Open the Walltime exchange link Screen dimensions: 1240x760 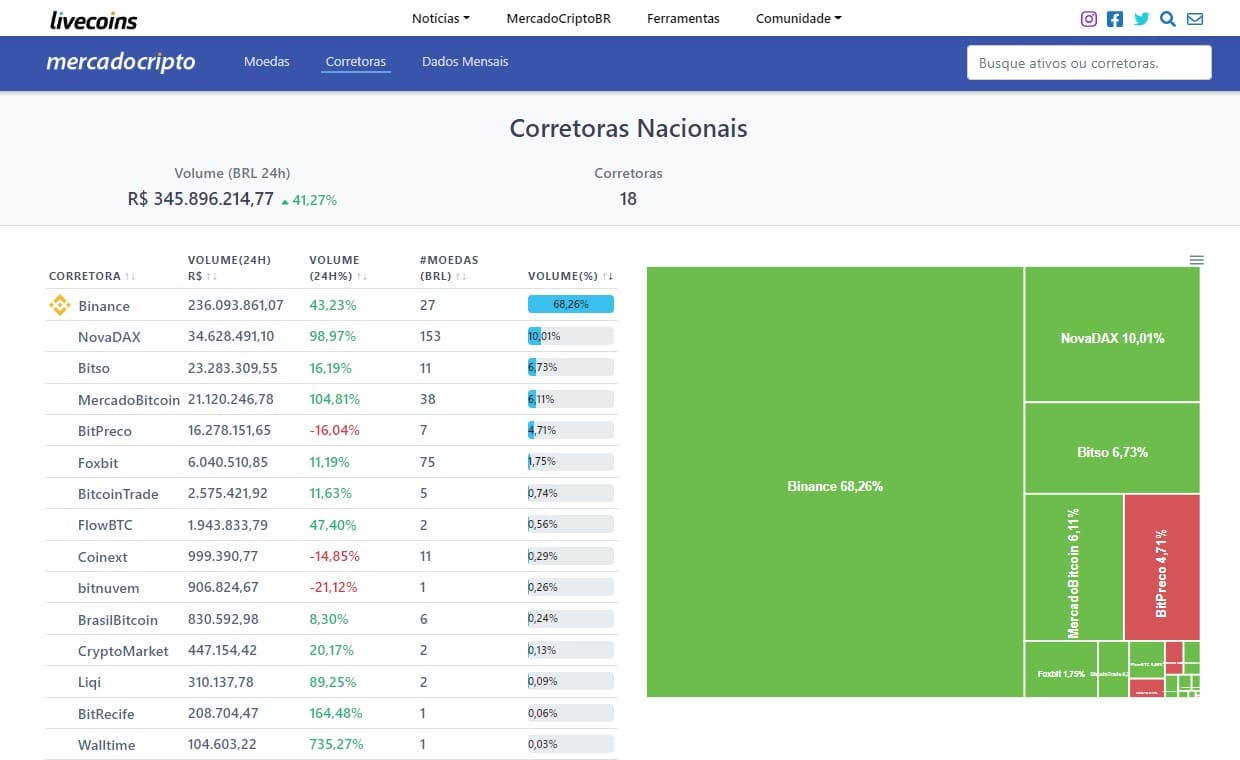(107, 745)
